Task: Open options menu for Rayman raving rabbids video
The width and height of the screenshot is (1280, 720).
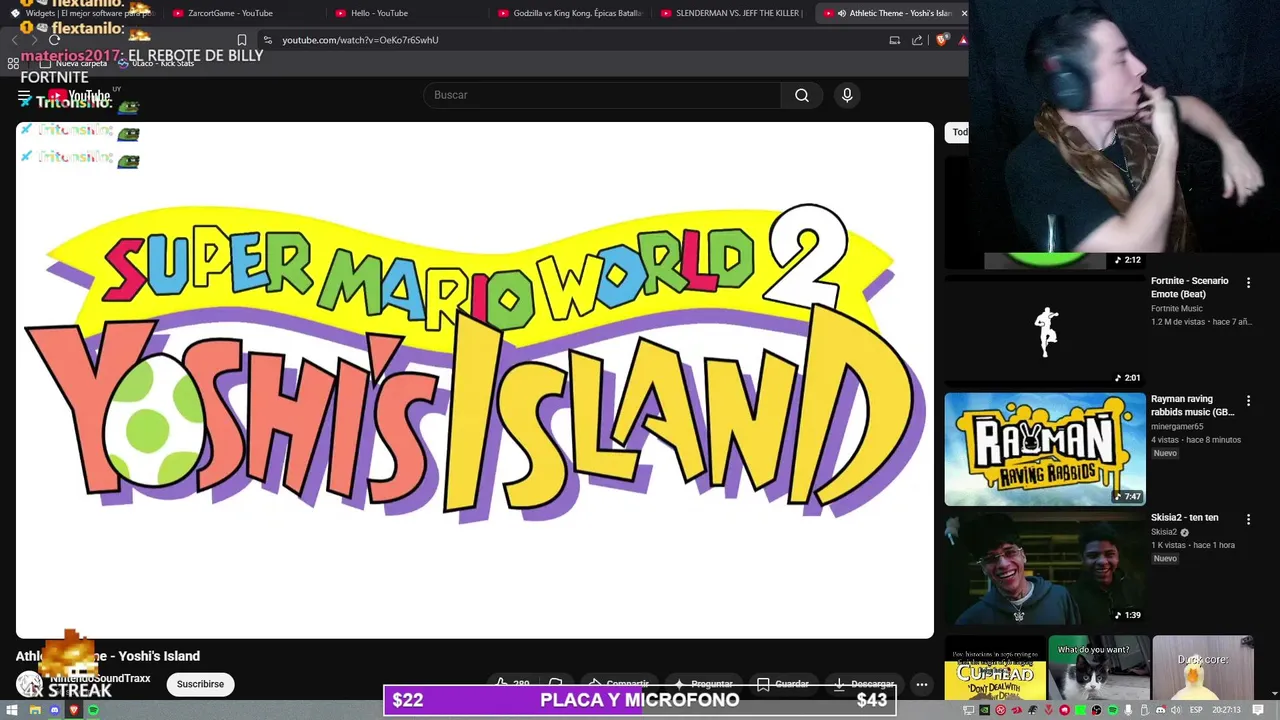Action: pos(1248,401)
